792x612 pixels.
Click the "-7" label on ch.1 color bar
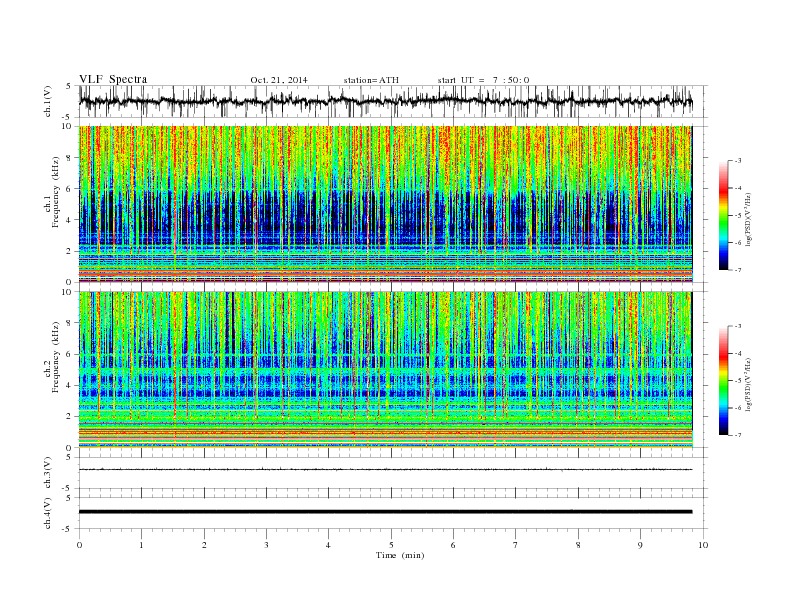(737, 270)
